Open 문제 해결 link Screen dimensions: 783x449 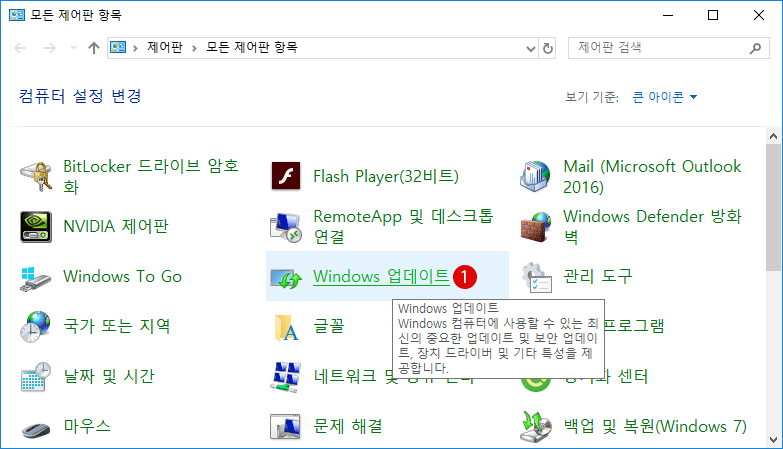(348, 426)
